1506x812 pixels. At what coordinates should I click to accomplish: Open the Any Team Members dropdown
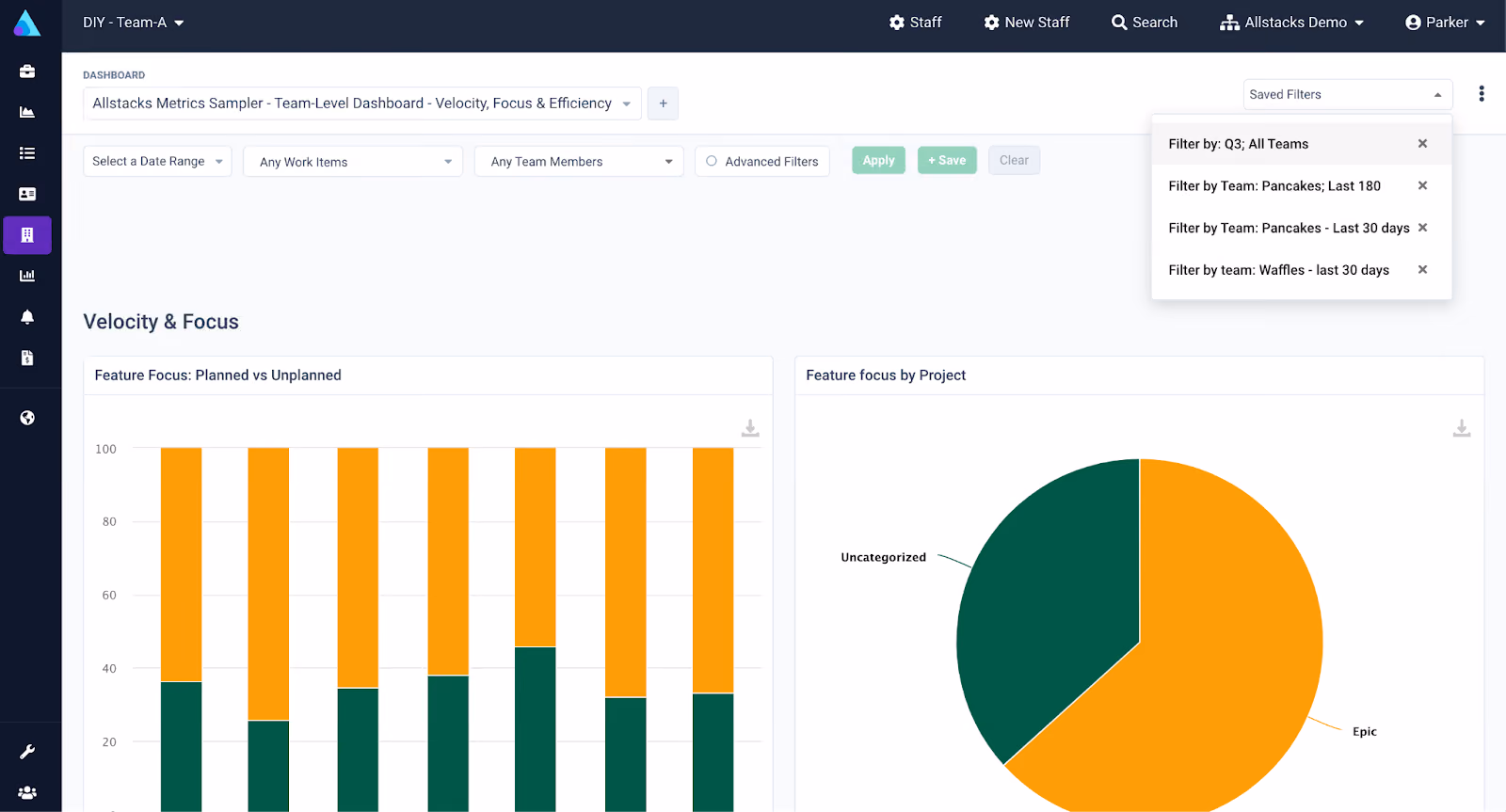point(579,161)
